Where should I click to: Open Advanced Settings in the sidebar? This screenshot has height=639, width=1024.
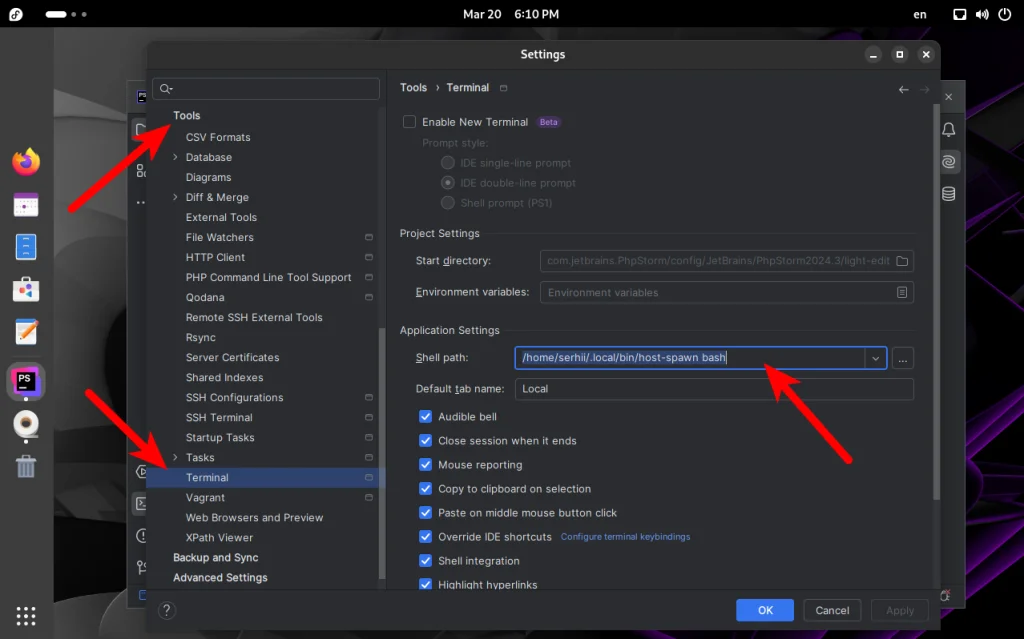[220, 577]
